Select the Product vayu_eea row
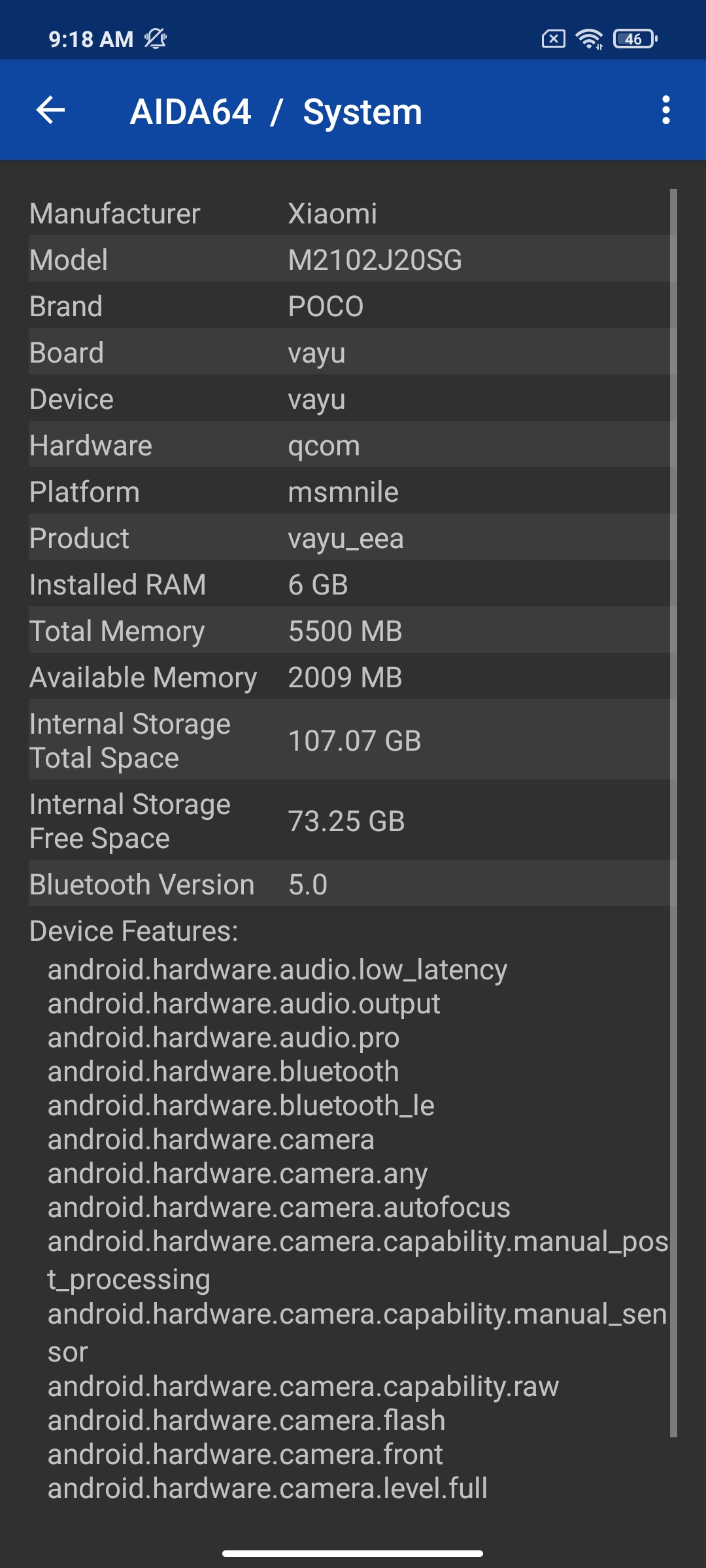The width and height of the screenshot is (706, 1568). pos(349,538)
